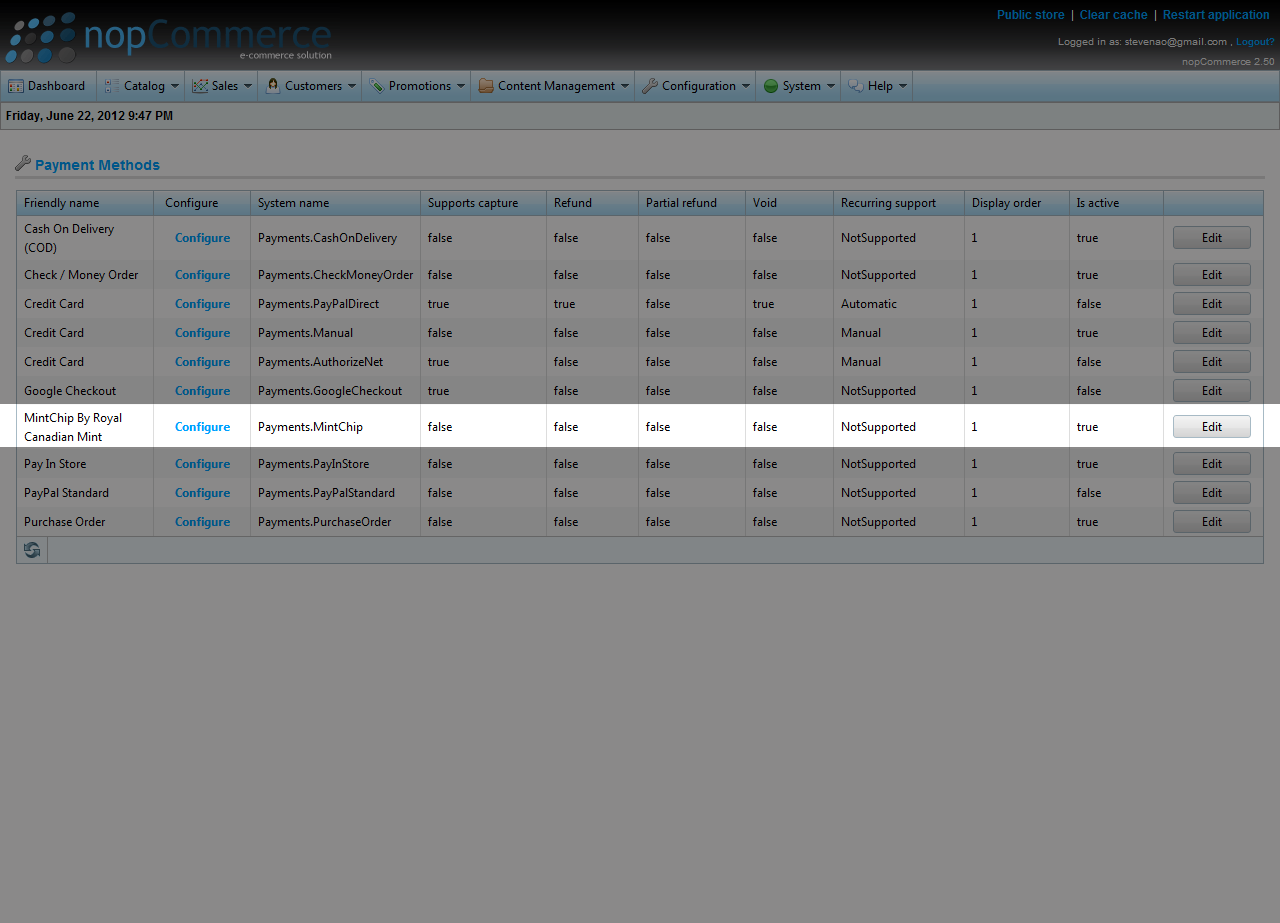Click the Dashboard menu icon
The image size is (1280, 923).
[x=15, y=86]
